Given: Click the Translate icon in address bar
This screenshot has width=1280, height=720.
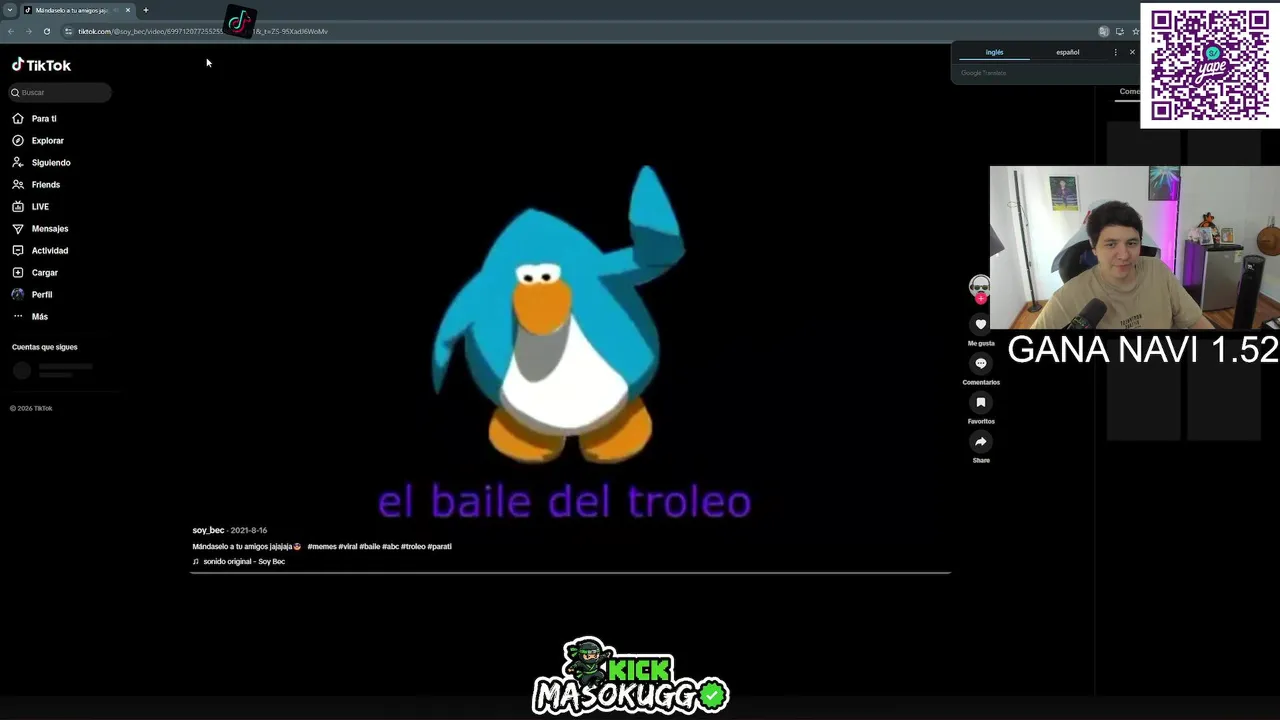Looking at the screenshot, I should [1104, 31].
